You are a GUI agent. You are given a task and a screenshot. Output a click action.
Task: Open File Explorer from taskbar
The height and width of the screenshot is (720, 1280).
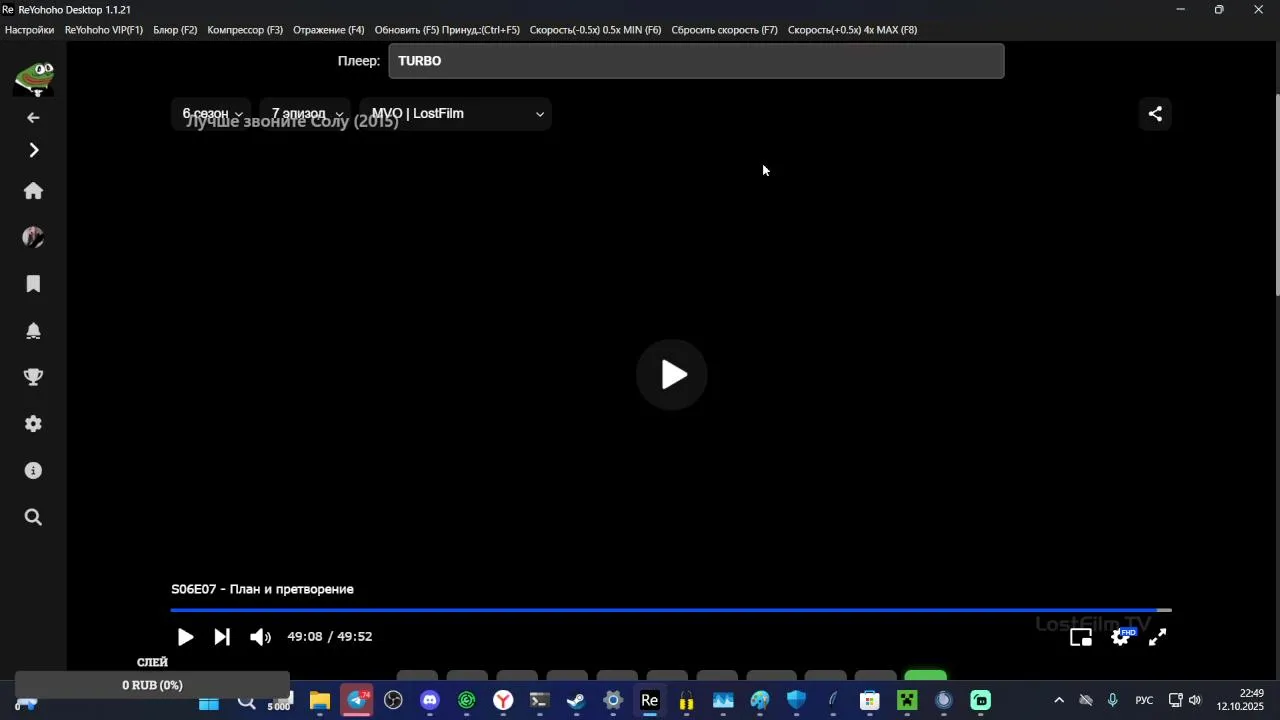pyautogui.click(x=320, y=702)
